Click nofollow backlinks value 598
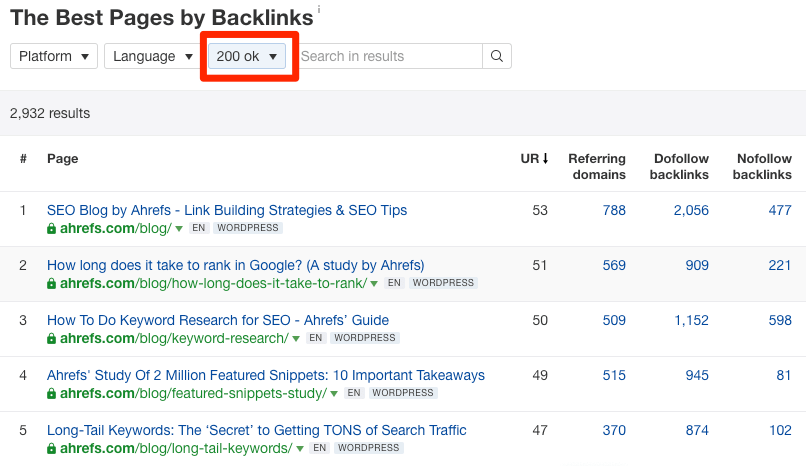 tap(780, 320)
